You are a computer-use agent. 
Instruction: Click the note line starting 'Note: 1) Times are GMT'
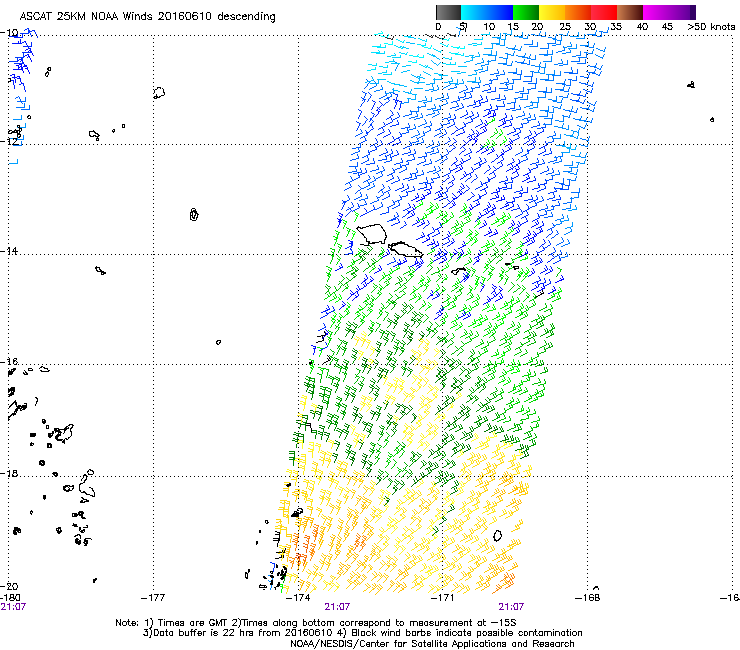(x=316, y=623)
